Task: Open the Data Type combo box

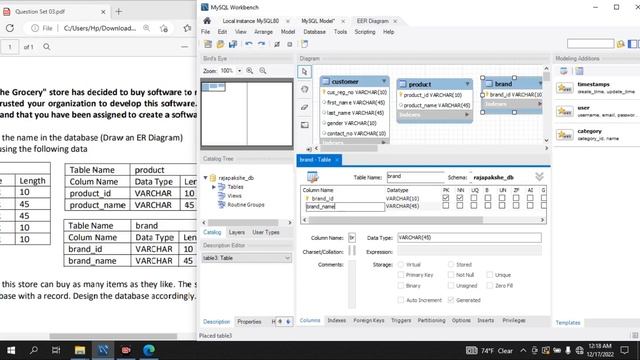Action: (x=469, y=238)
